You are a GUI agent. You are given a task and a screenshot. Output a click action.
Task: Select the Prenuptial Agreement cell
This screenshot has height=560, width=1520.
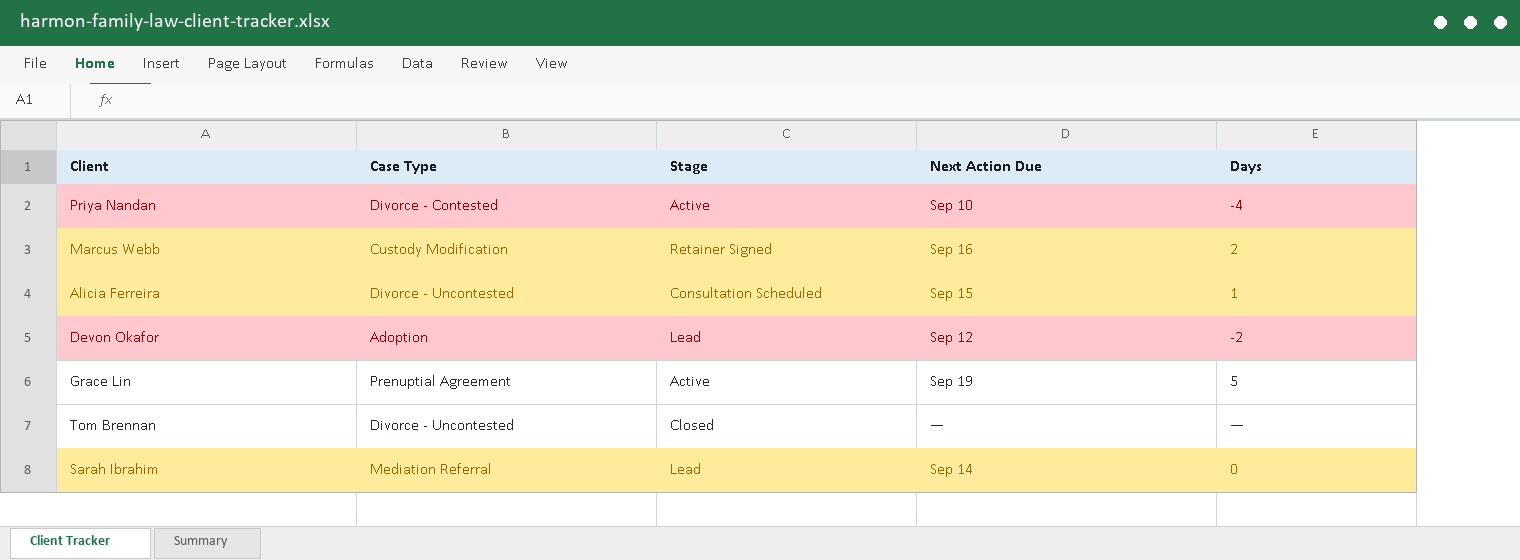(x=506, y=382)
